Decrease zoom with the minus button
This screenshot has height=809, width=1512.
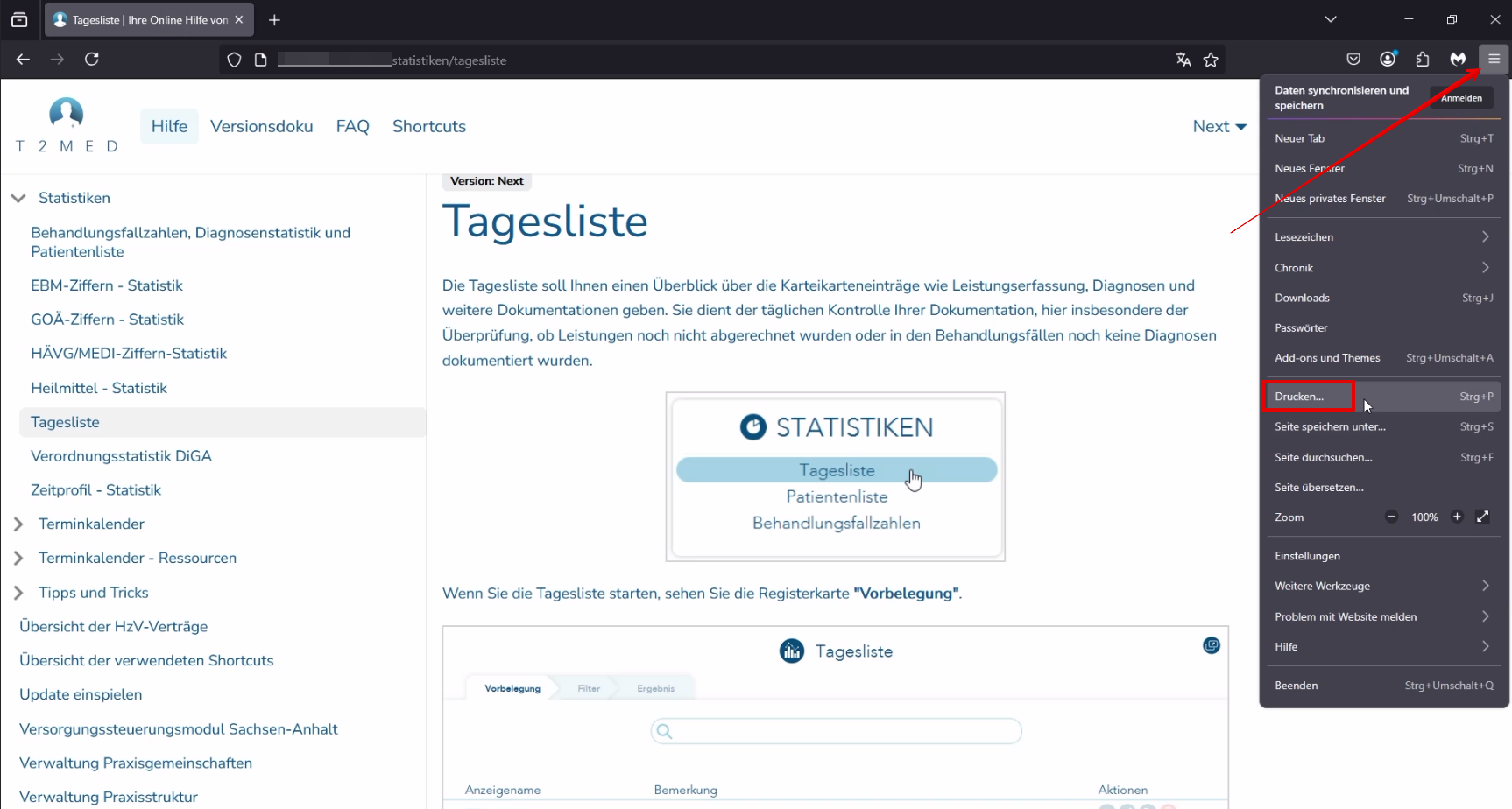coord(1391,517)
